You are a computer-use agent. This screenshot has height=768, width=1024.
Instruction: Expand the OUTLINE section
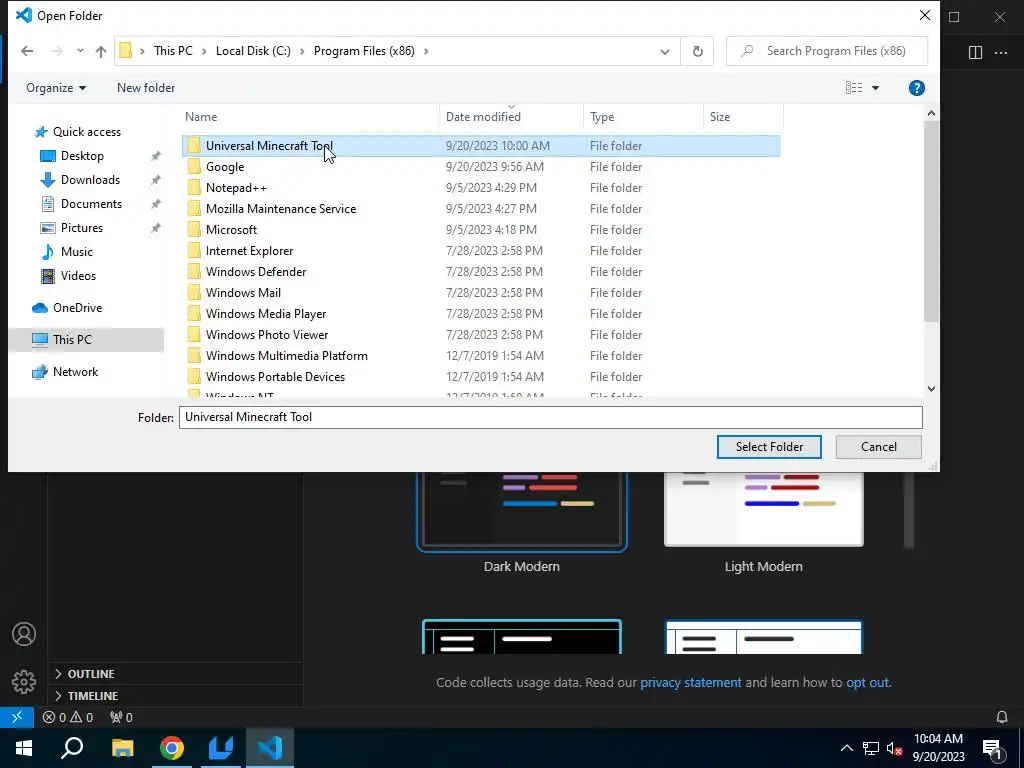[x=175, y=674]
